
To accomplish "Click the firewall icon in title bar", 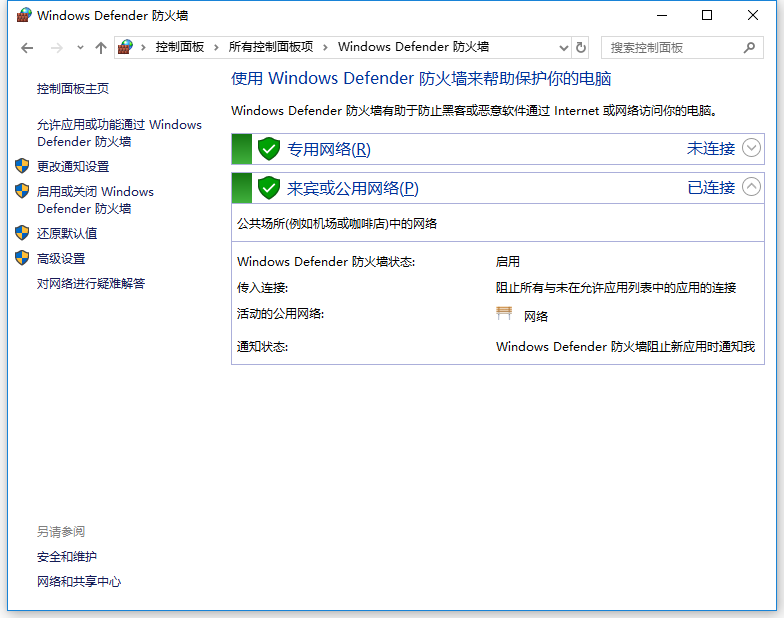I will click(x=23, y=16).
